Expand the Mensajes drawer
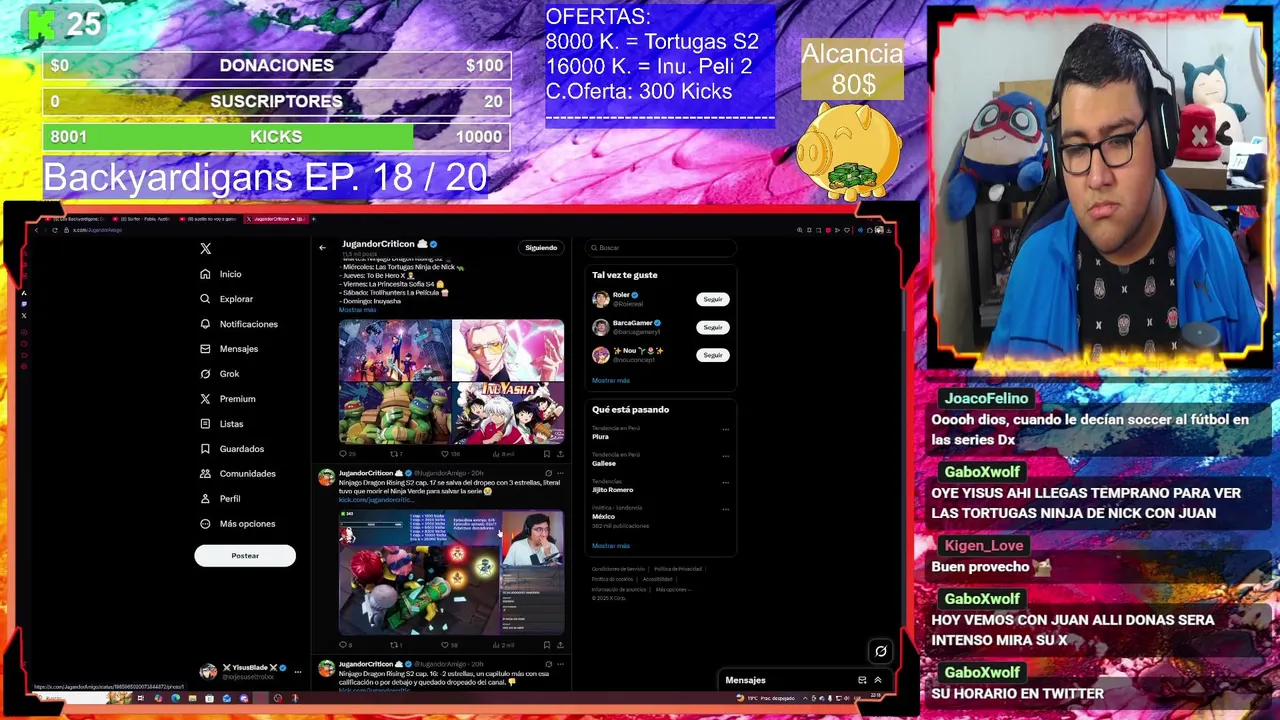This screenshot has width=1280, height=720. 878,680
